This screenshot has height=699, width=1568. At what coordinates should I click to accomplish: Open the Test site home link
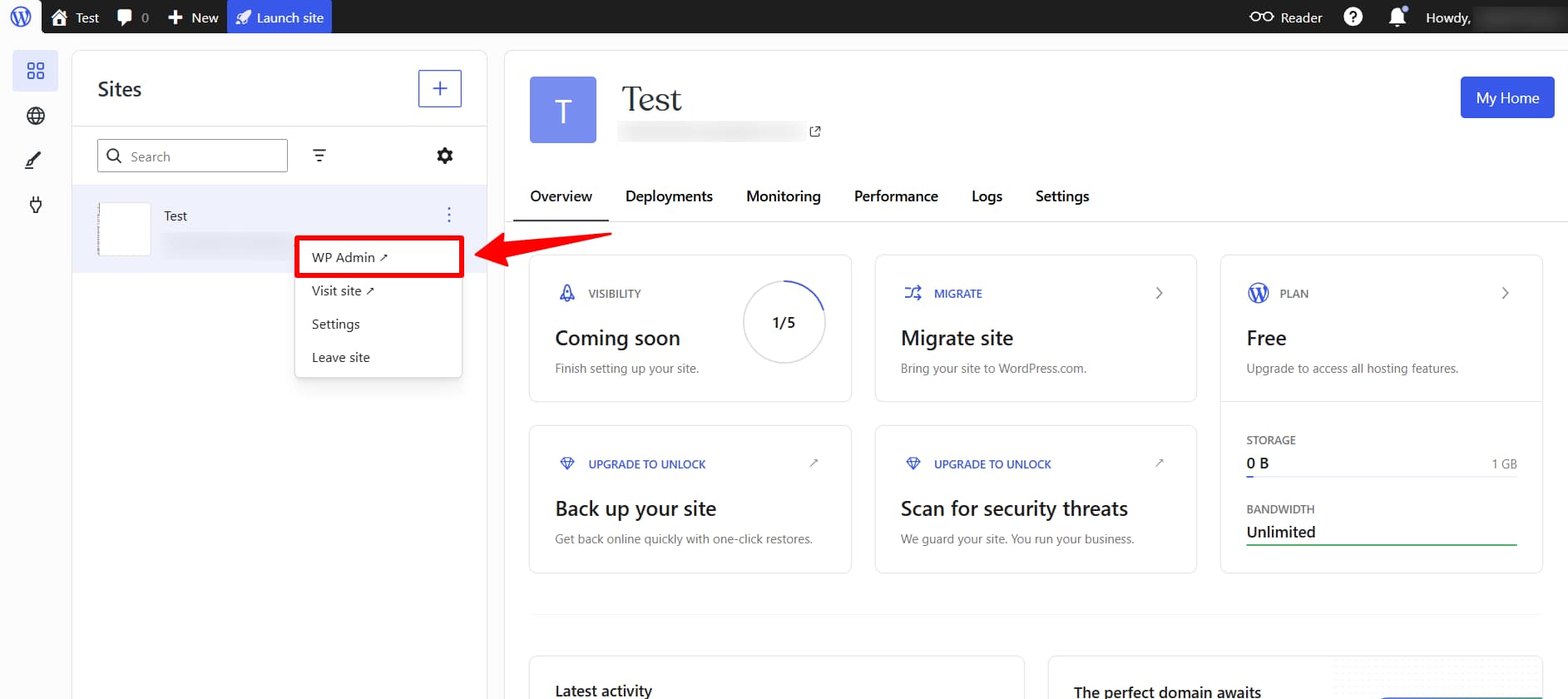click(x=75, y=17)
